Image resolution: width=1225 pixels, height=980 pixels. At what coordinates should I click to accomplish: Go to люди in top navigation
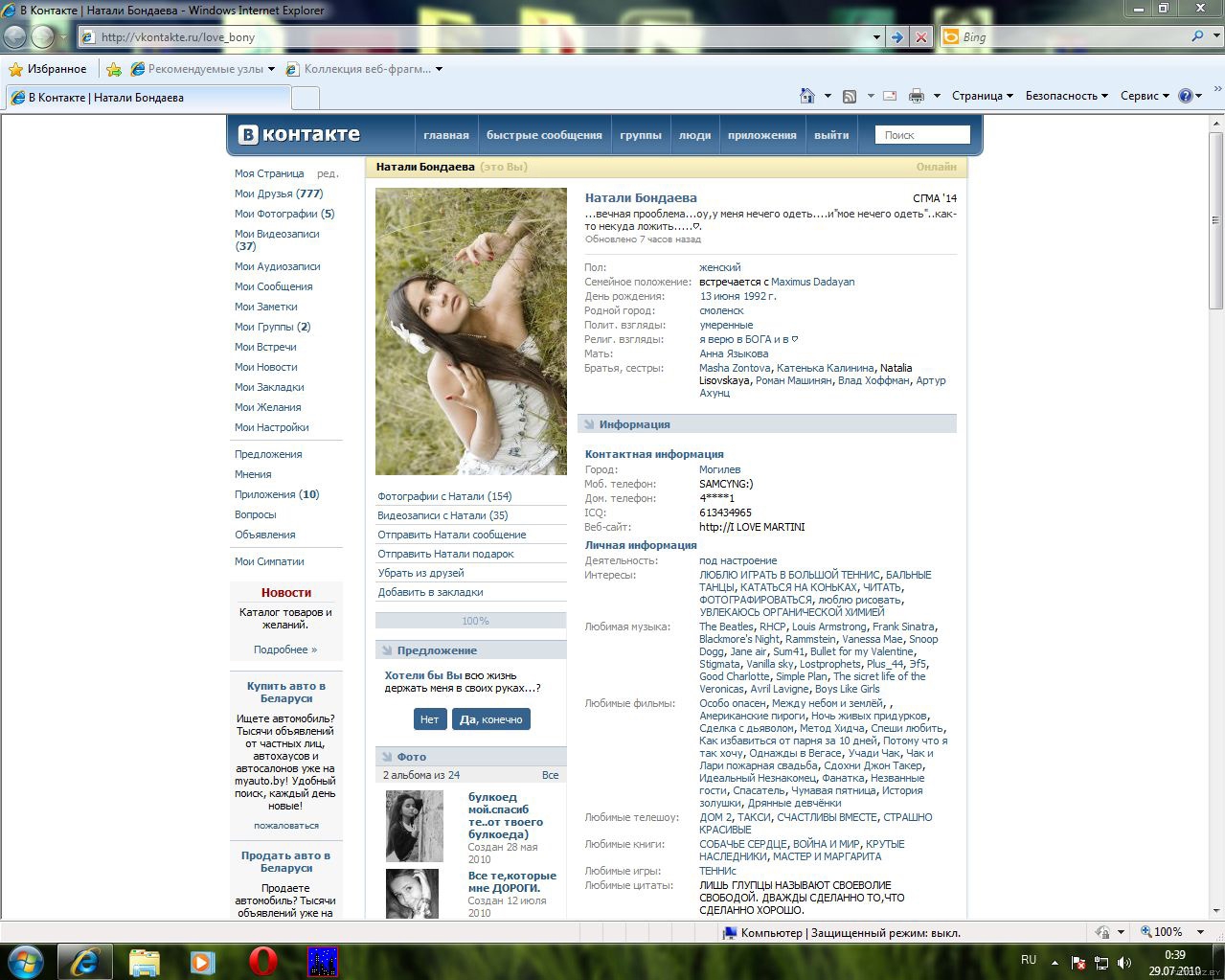click(x=695, y=135)
